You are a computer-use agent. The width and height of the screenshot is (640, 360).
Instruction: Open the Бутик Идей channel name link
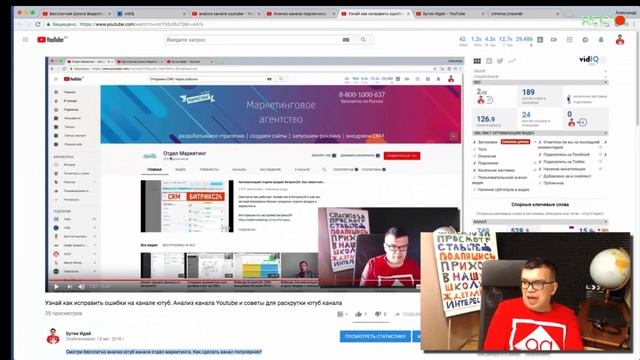(x=78, y=333)
